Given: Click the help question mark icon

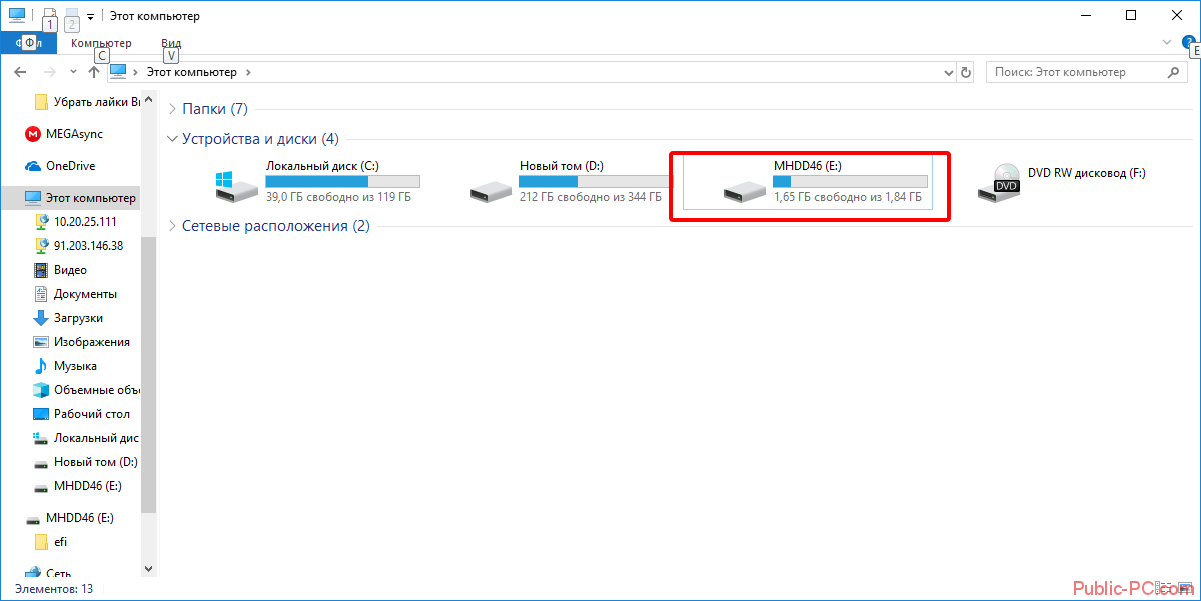Looking at the screenshot, I should tap(1188, 42).
